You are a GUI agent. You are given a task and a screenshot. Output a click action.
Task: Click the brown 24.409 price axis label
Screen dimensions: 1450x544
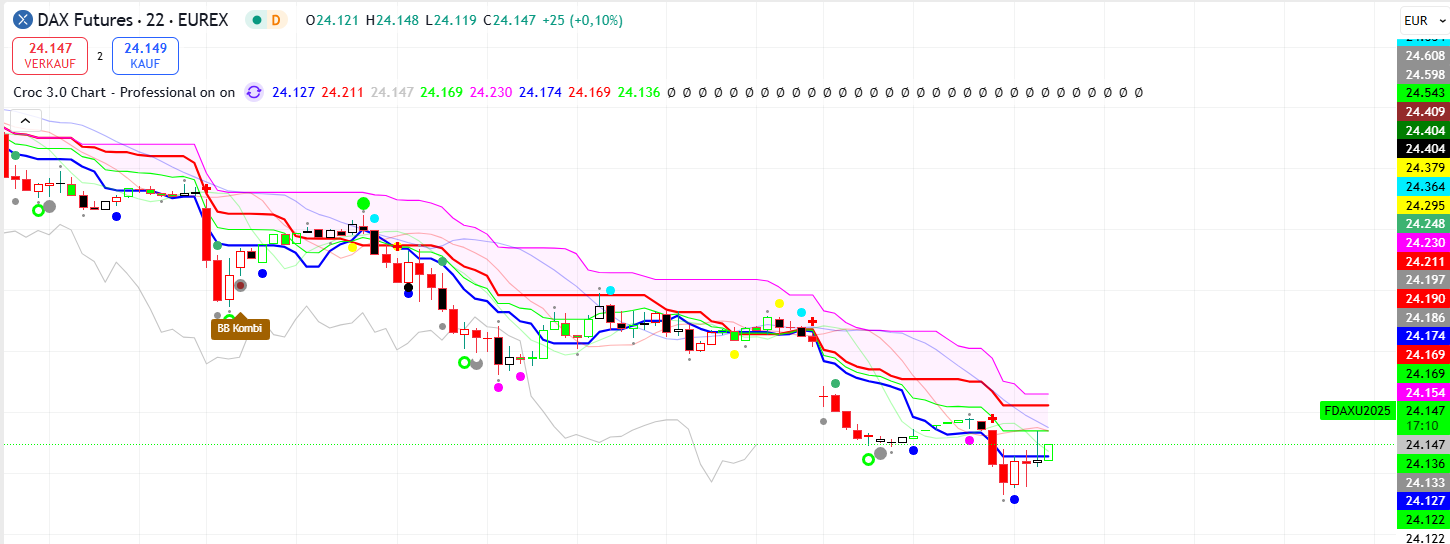tap(1424, 111)
